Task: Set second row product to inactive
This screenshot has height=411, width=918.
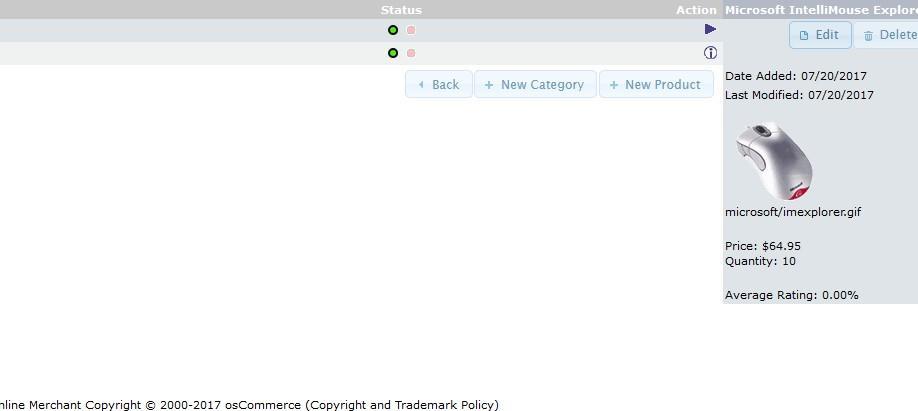Action: point(411,53)
